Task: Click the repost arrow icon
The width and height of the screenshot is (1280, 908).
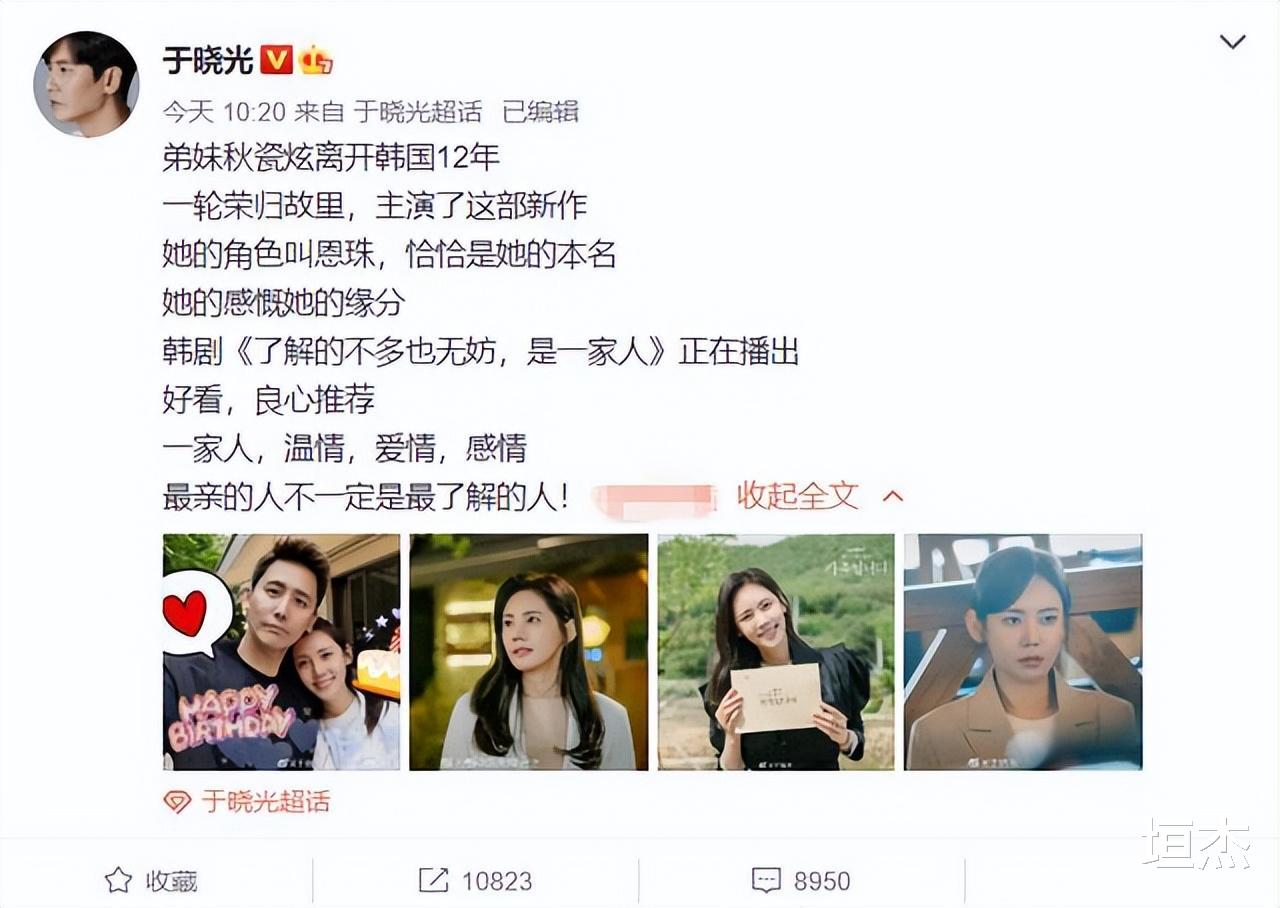Action: 433,880
